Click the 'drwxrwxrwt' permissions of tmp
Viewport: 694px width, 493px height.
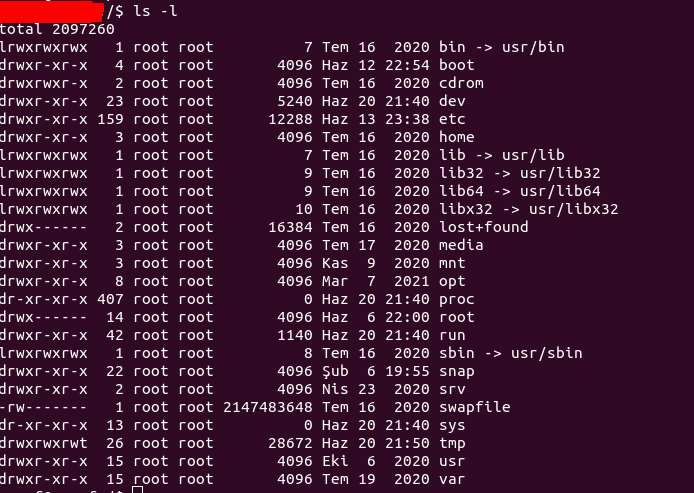pos(44,443)
